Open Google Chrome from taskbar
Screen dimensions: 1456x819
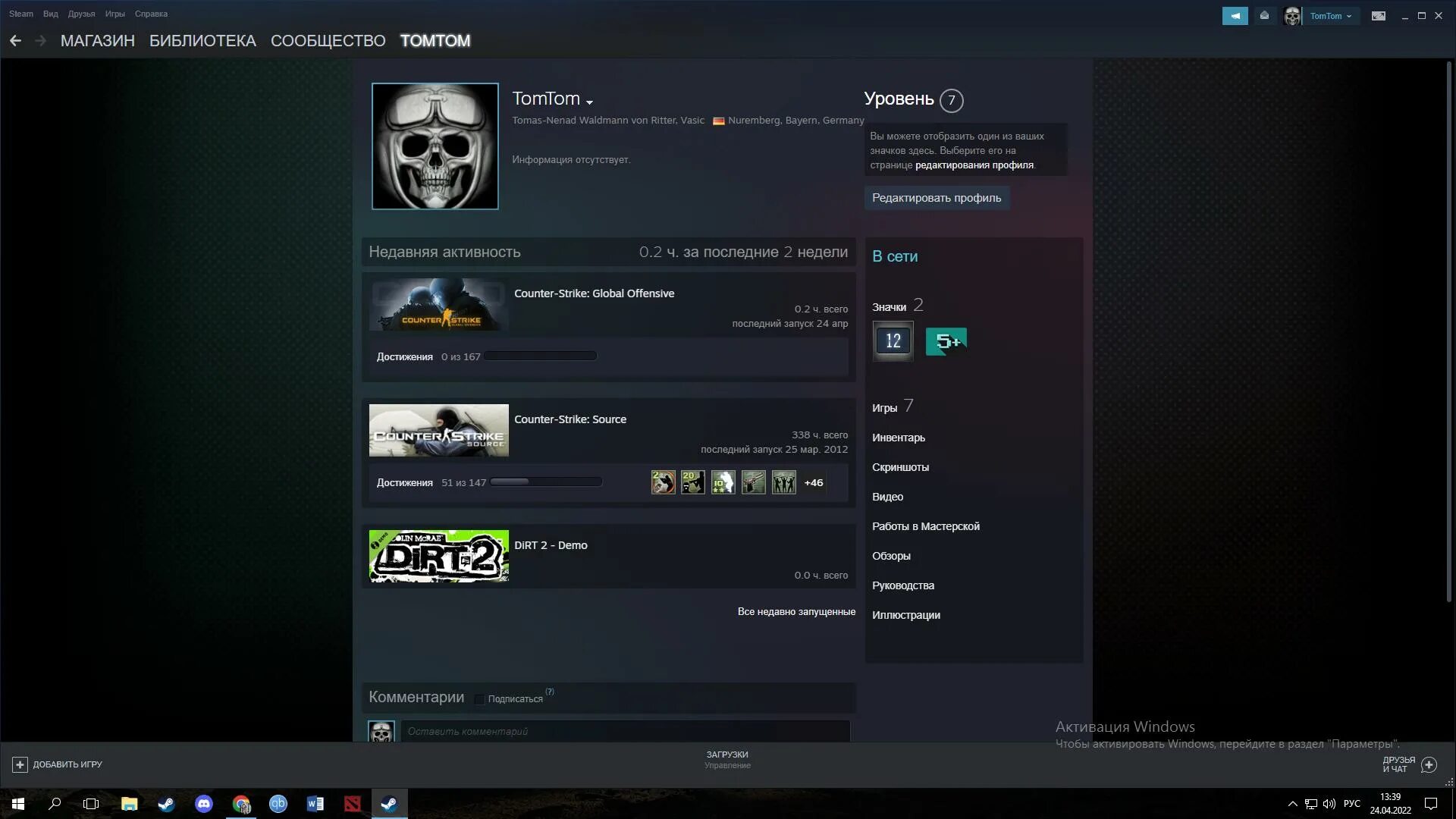tap(241, 804)
